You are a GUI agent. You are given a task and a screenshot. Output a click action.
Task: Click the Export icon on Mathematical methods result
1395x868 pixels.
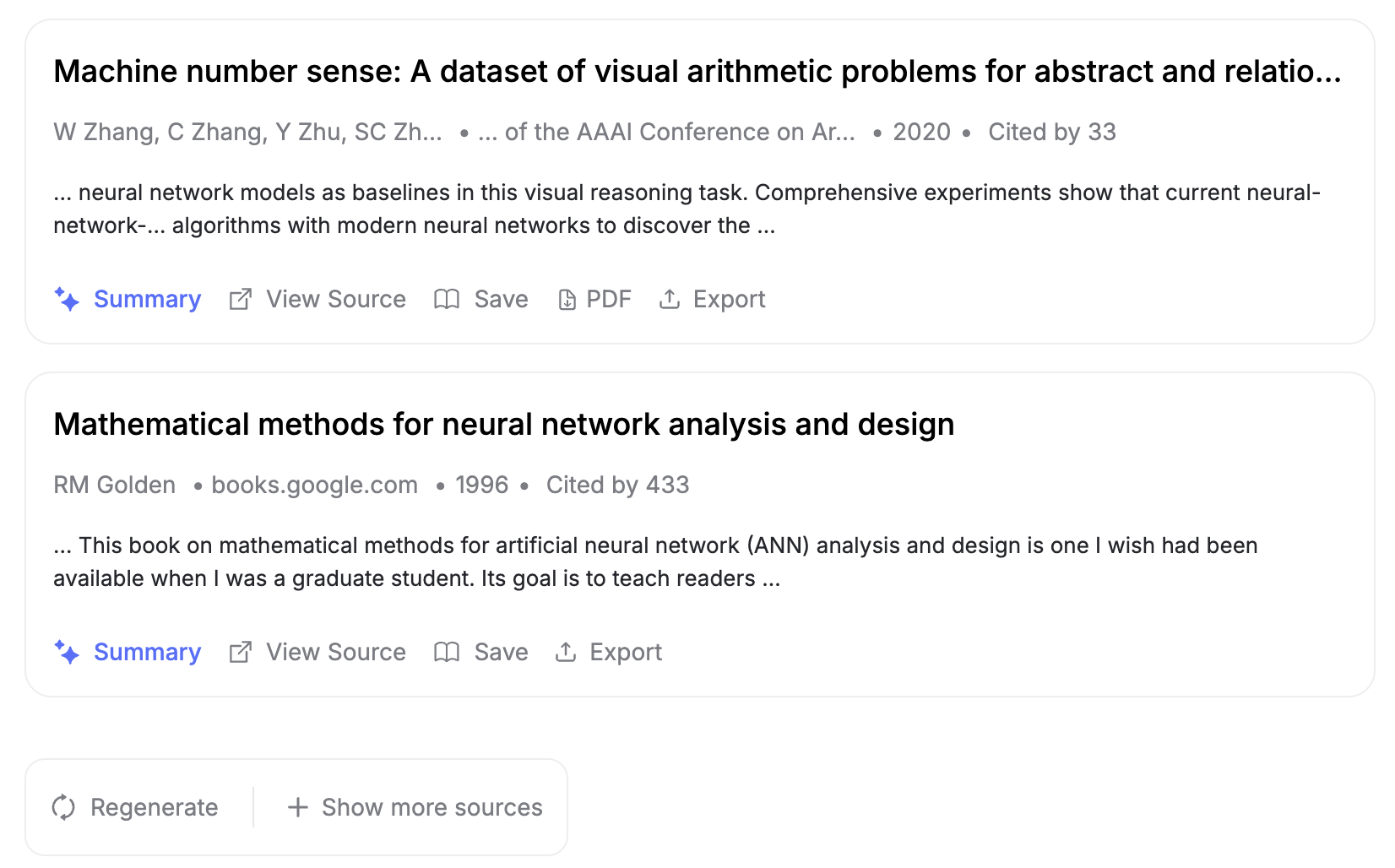566,652
